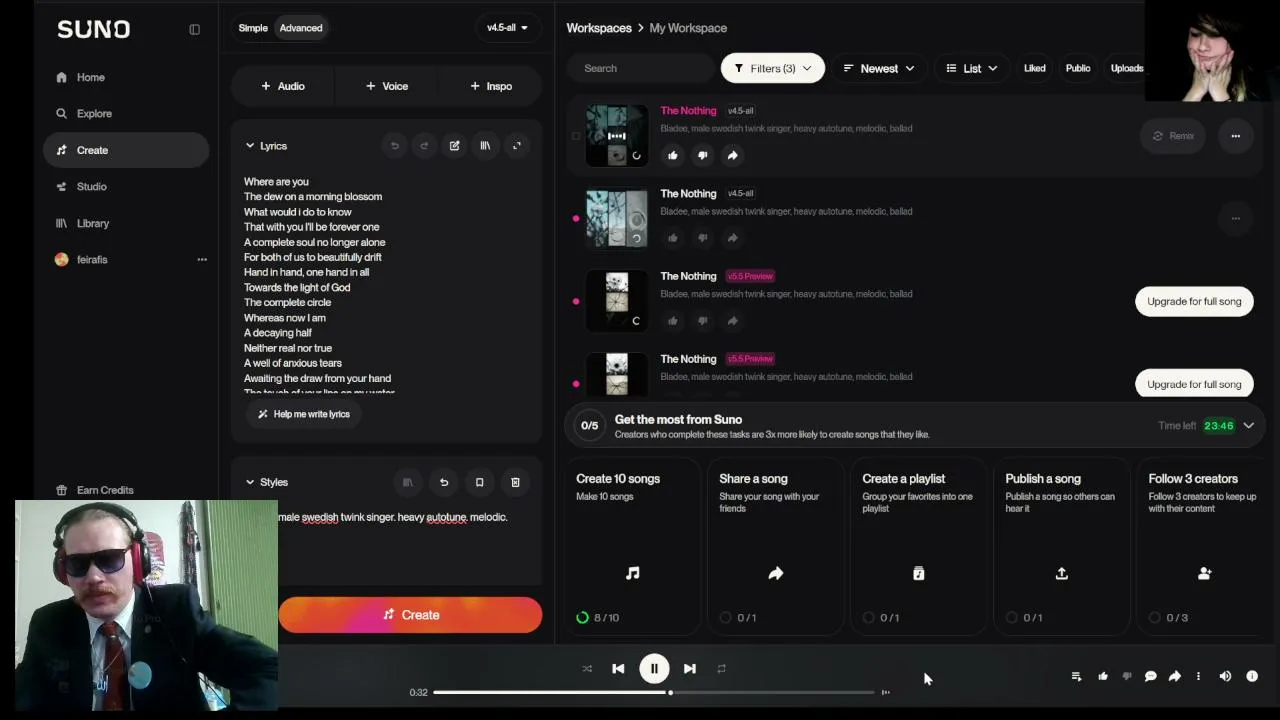Click the song Search field
1280x720 pixels.
click(x=640, y=68)
